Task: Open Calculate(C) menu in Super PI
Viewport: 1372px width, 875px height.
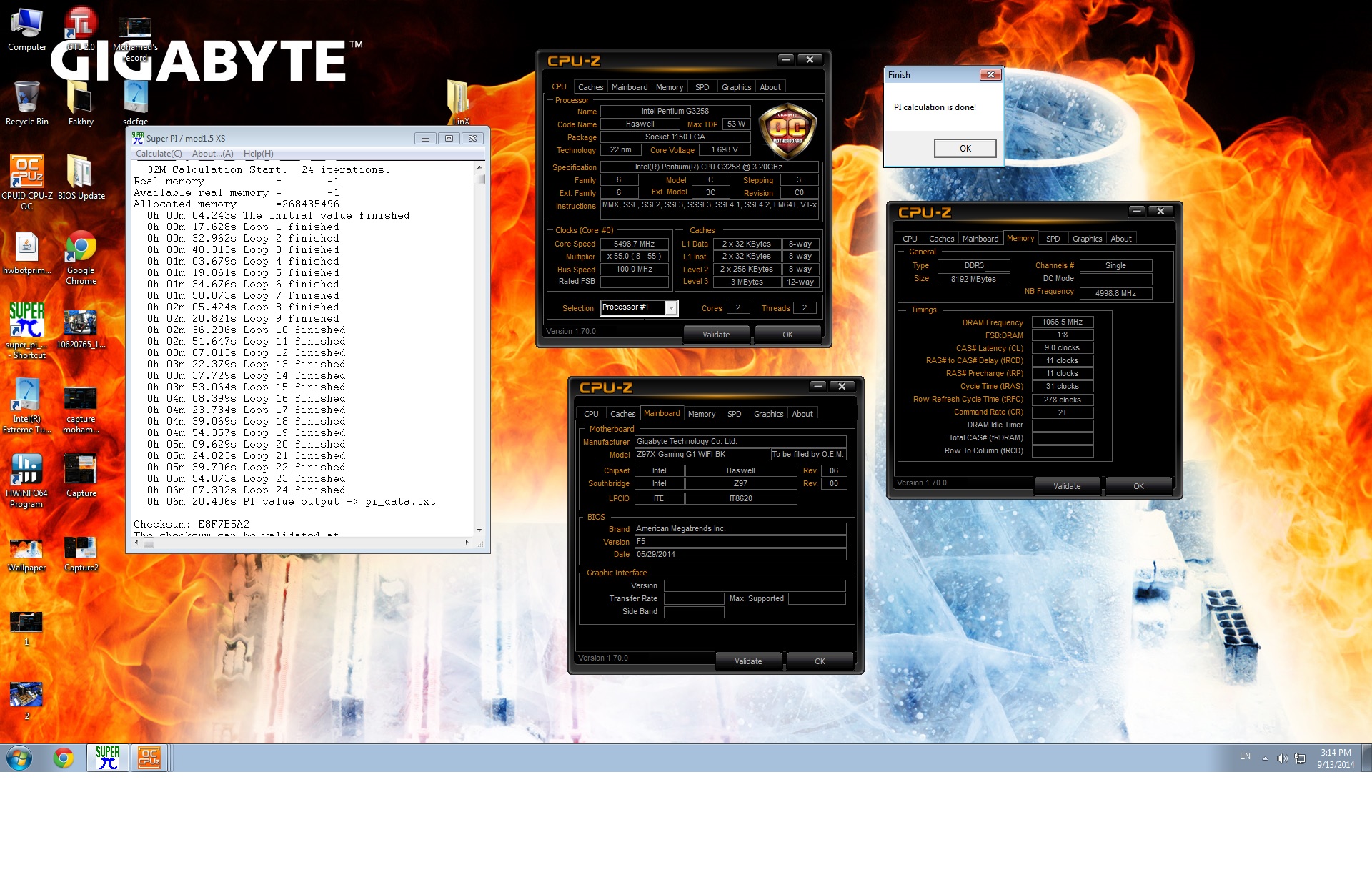Action: pos(159,154)
